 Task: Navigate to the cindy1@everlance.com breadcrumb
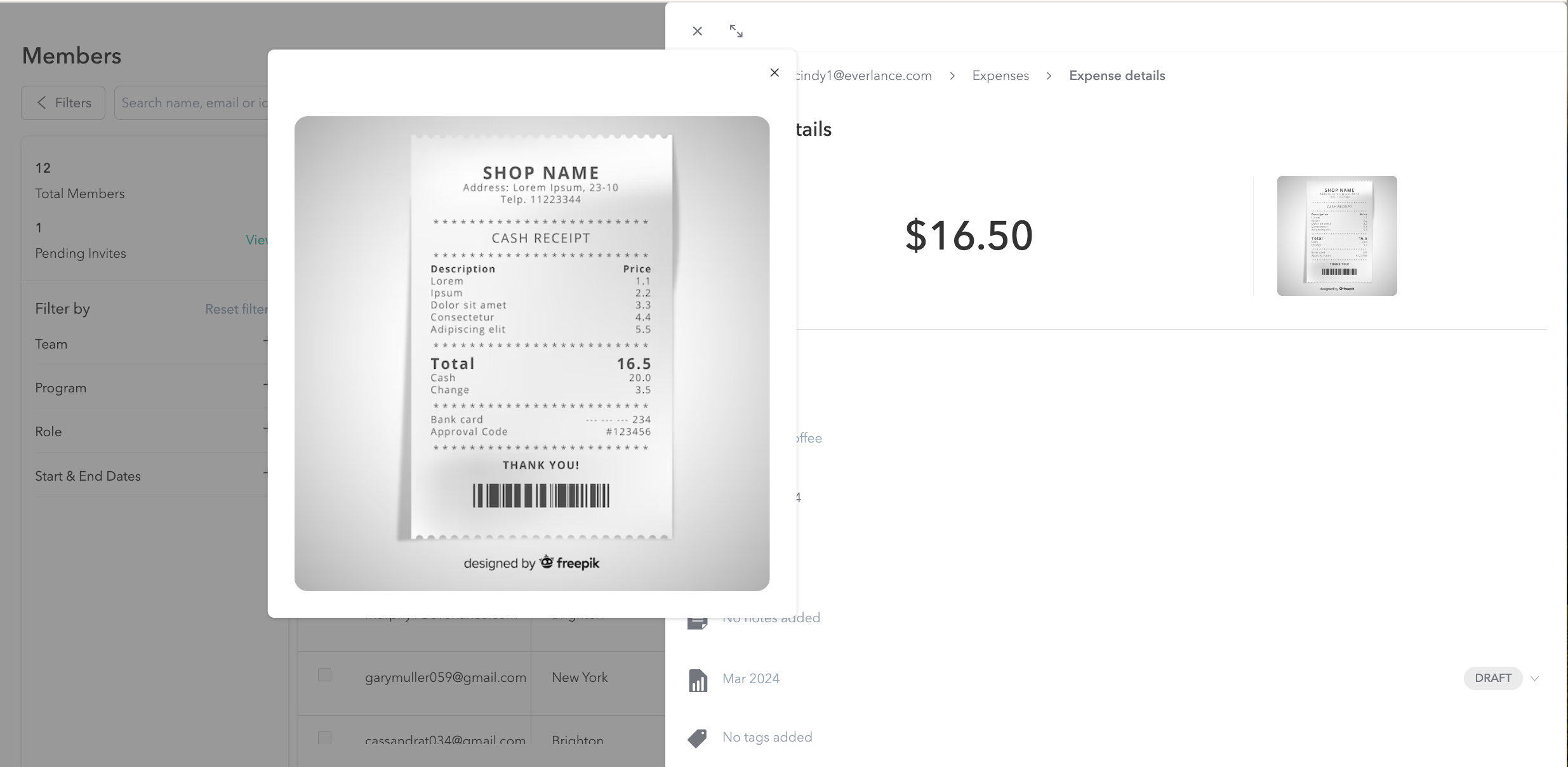[x=863, y=76]
